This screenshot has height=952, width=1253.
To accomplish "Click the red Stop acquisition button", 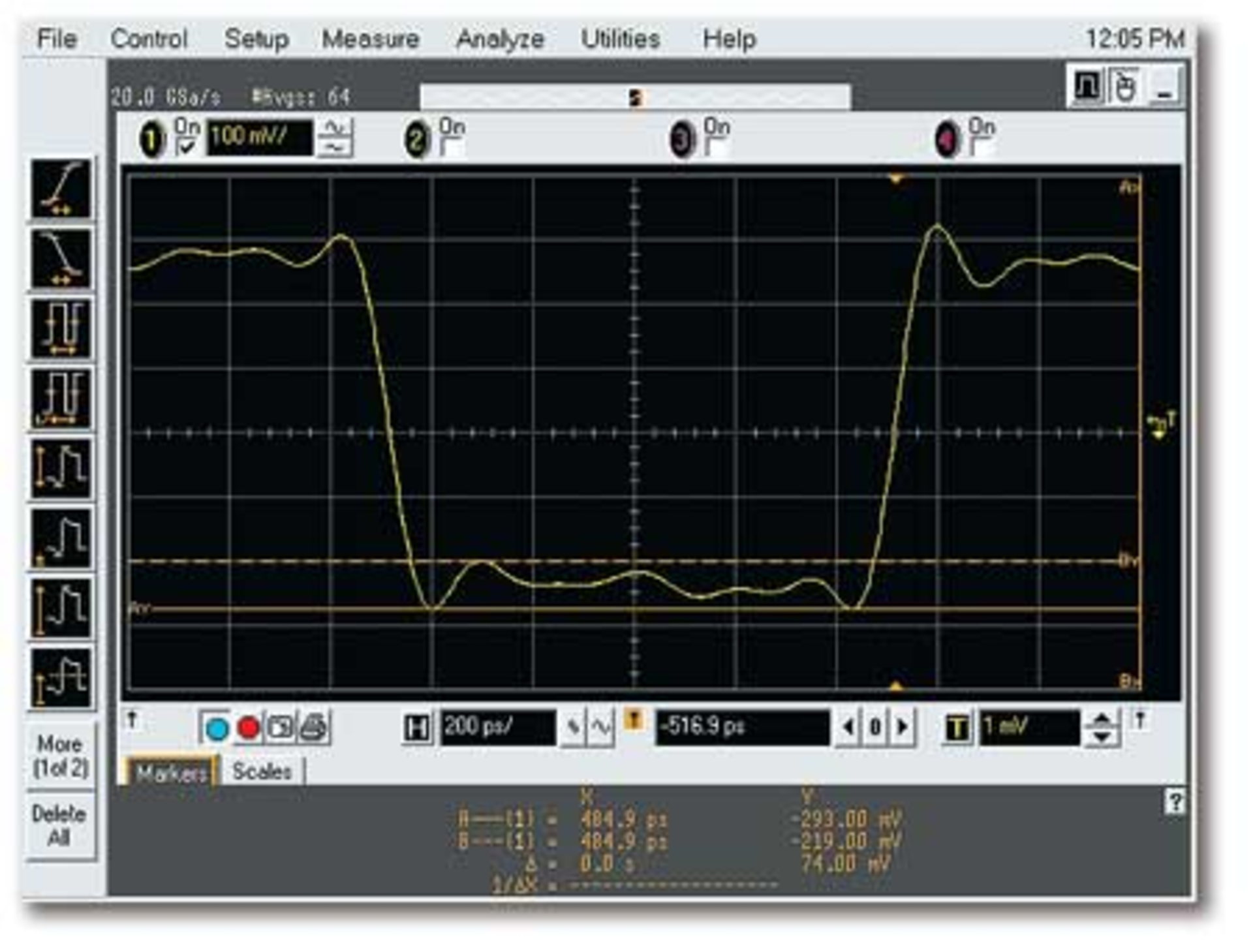I will point(248,728).
